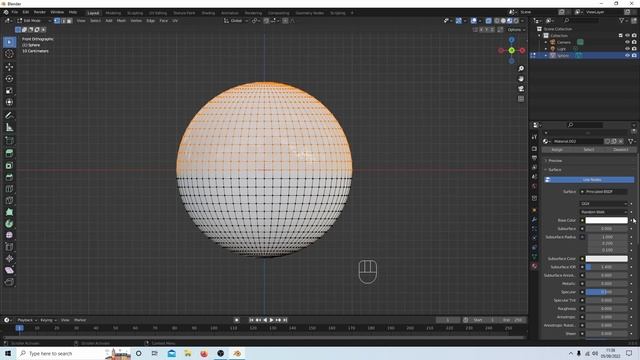This screenshot has height=360, width=640.
Task: Click the Assign material button
Action: (x=557, y=150)
